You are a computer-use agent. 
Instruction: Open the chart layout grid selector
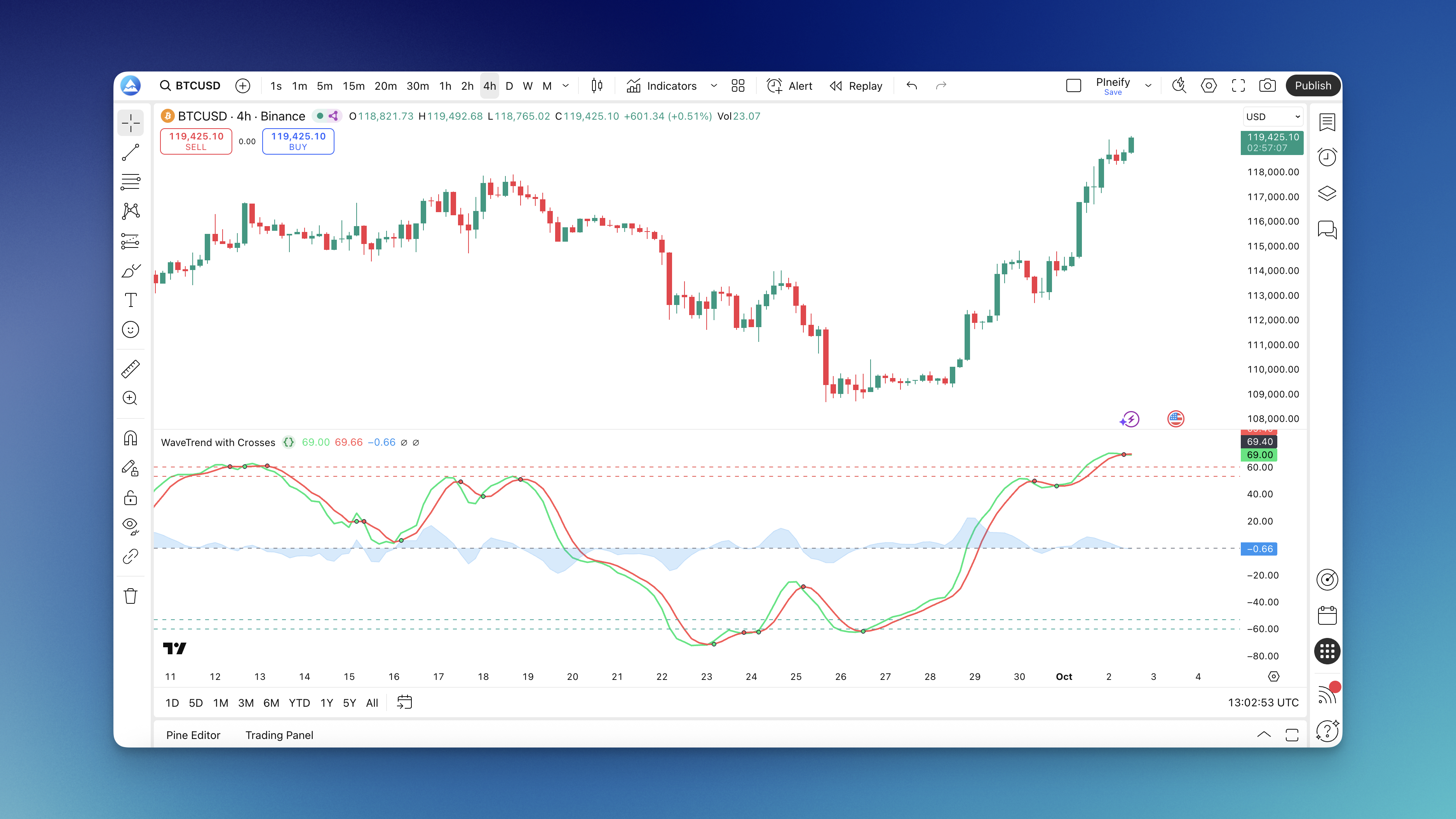pyautogui.click(x=738, y=86)
